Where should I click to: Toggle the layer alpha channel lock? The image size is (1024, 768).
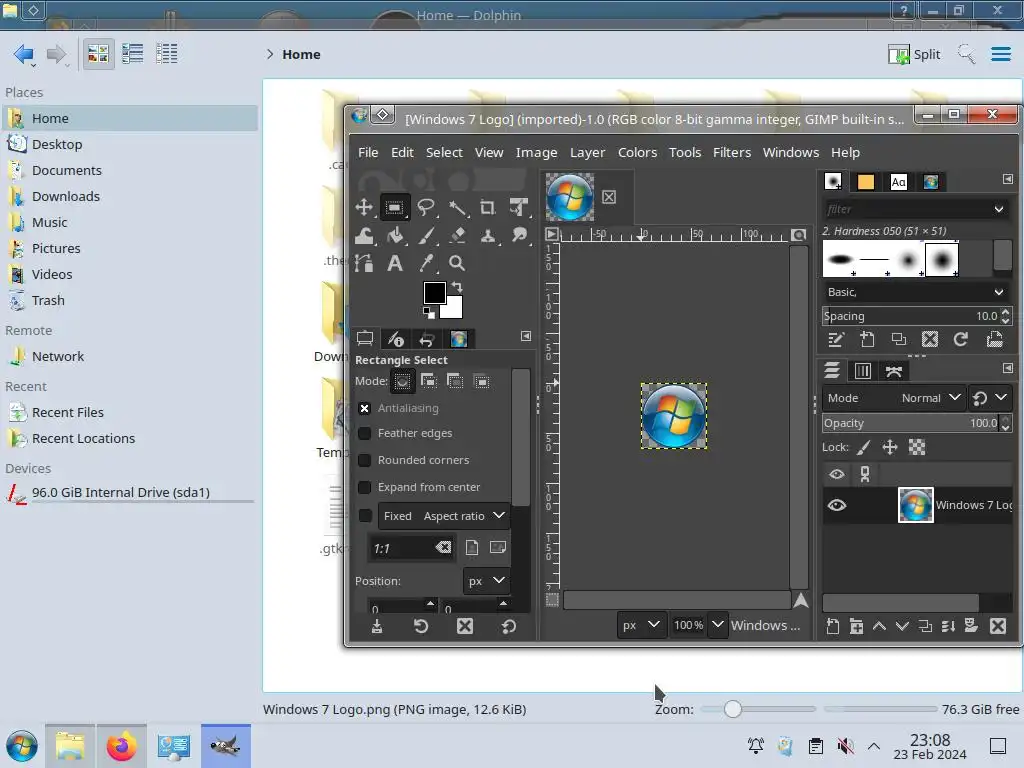[x=917, y=447]
